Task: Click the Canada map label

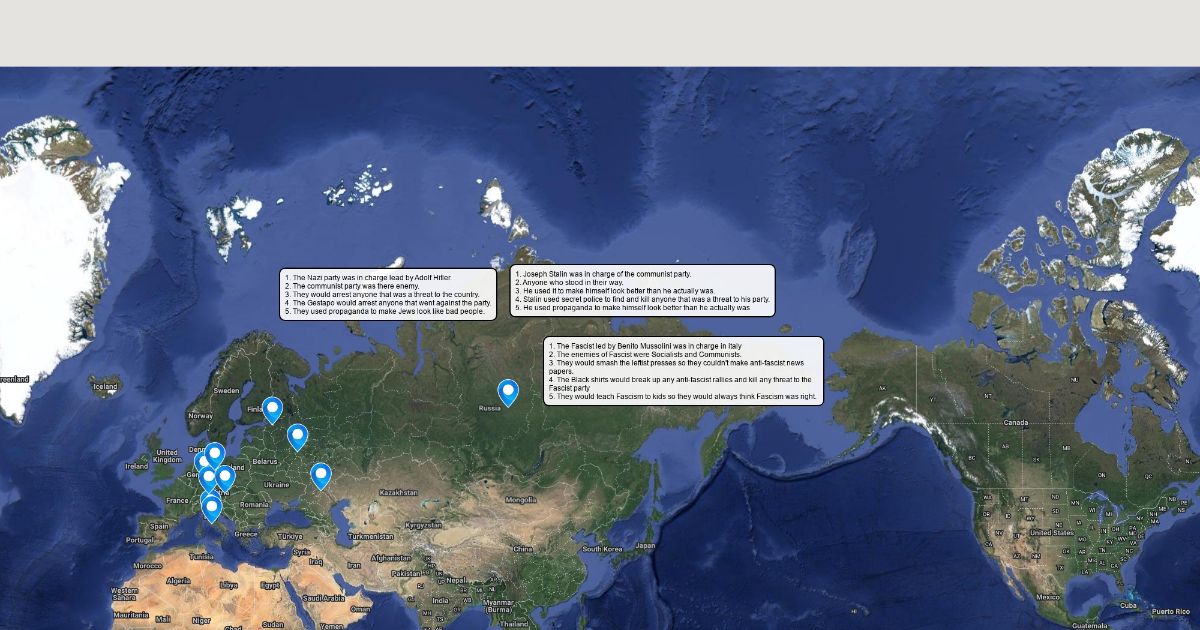Action: click(x=1015, y=422)
